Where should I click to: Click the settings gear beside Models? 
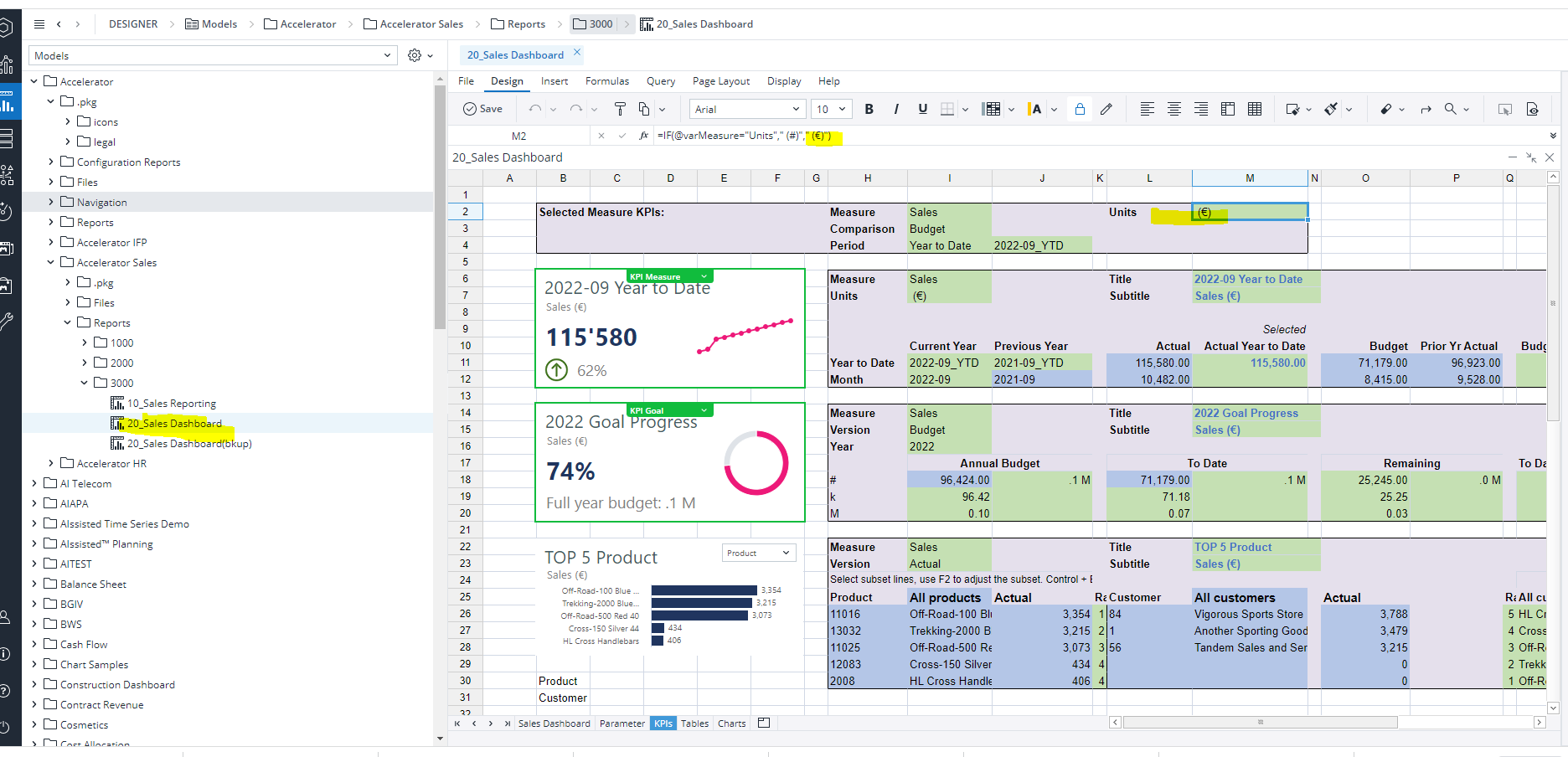point(415,55)
